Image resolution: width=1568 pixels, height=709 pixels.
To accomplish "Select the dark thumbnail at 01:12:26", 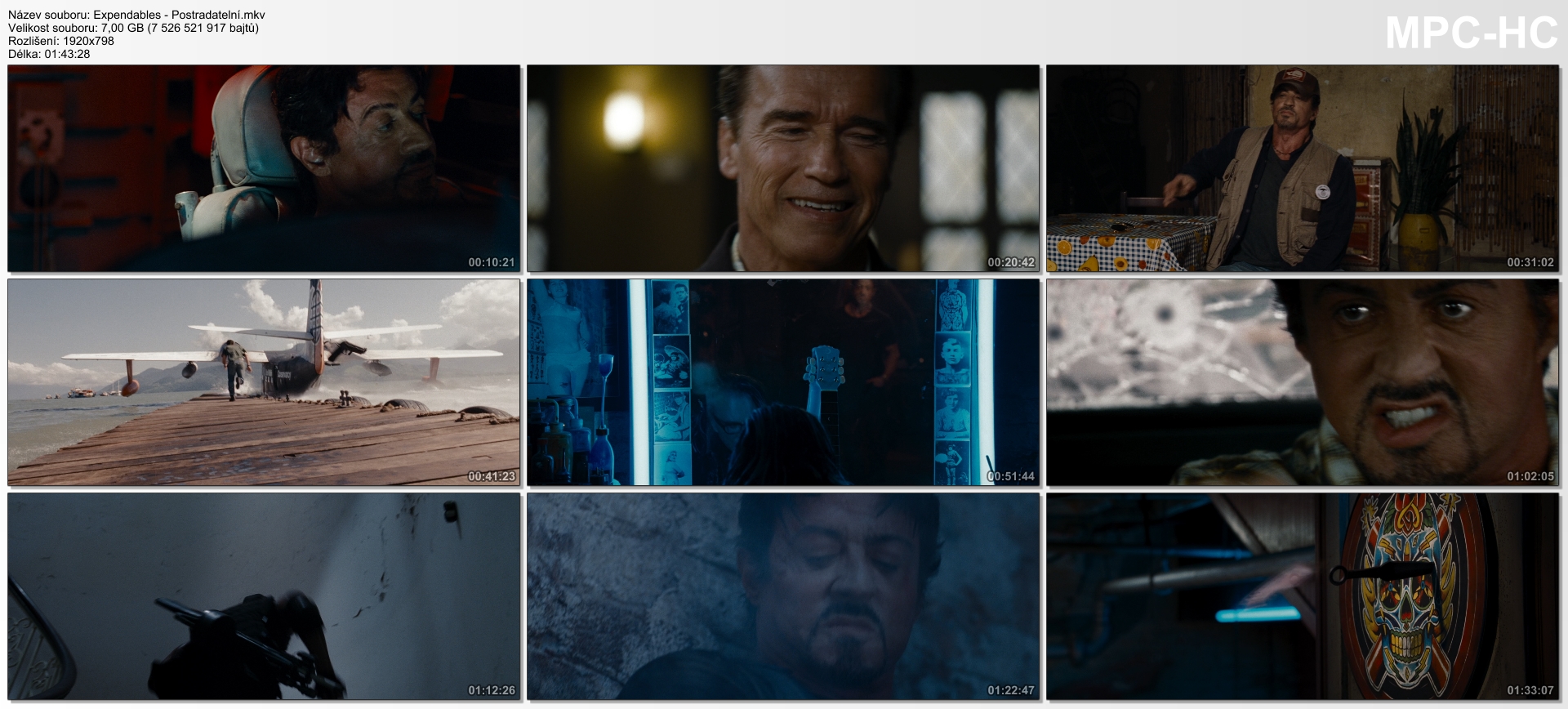I will click(x=264, y=596).
